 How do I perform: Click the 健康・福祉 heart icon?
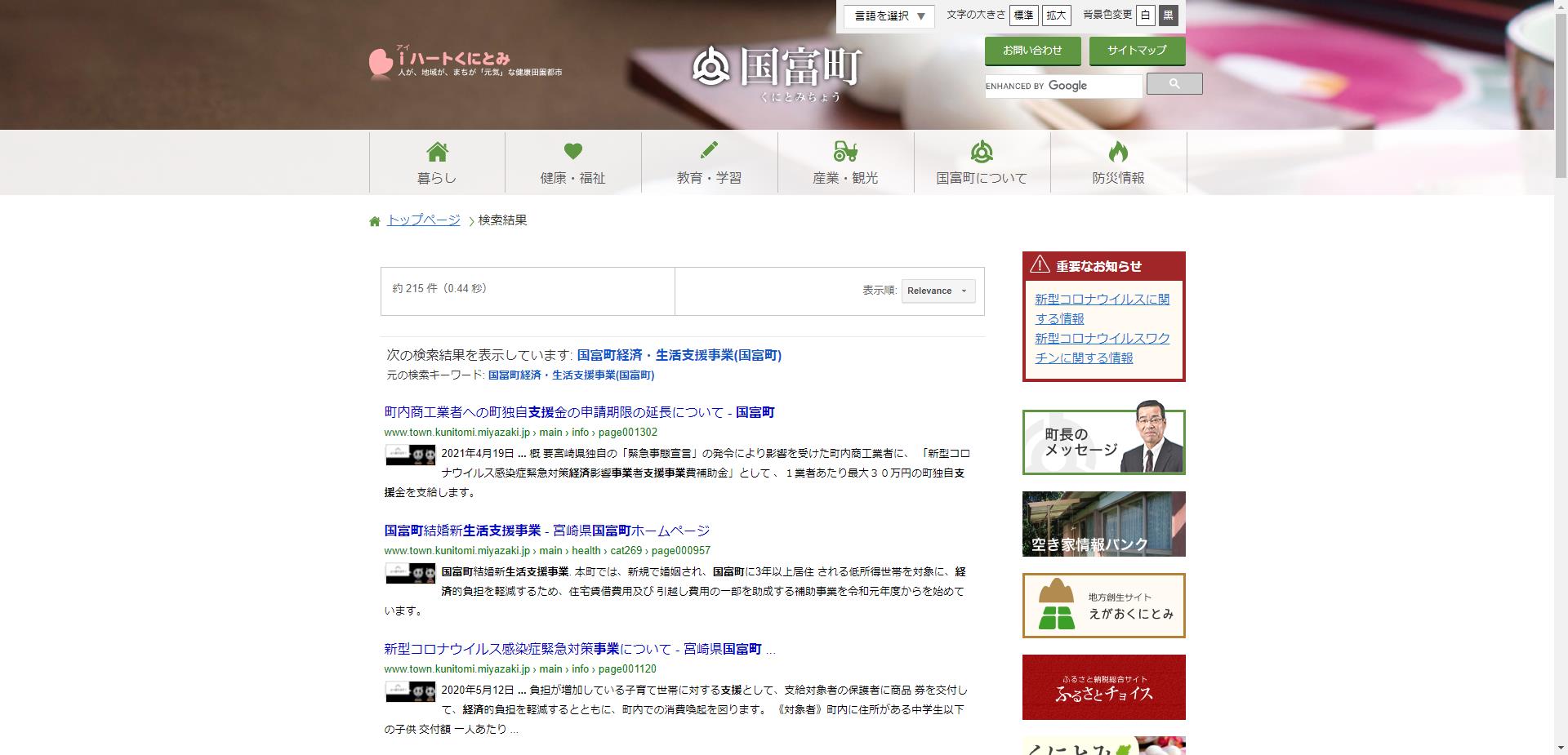[573, 151]
